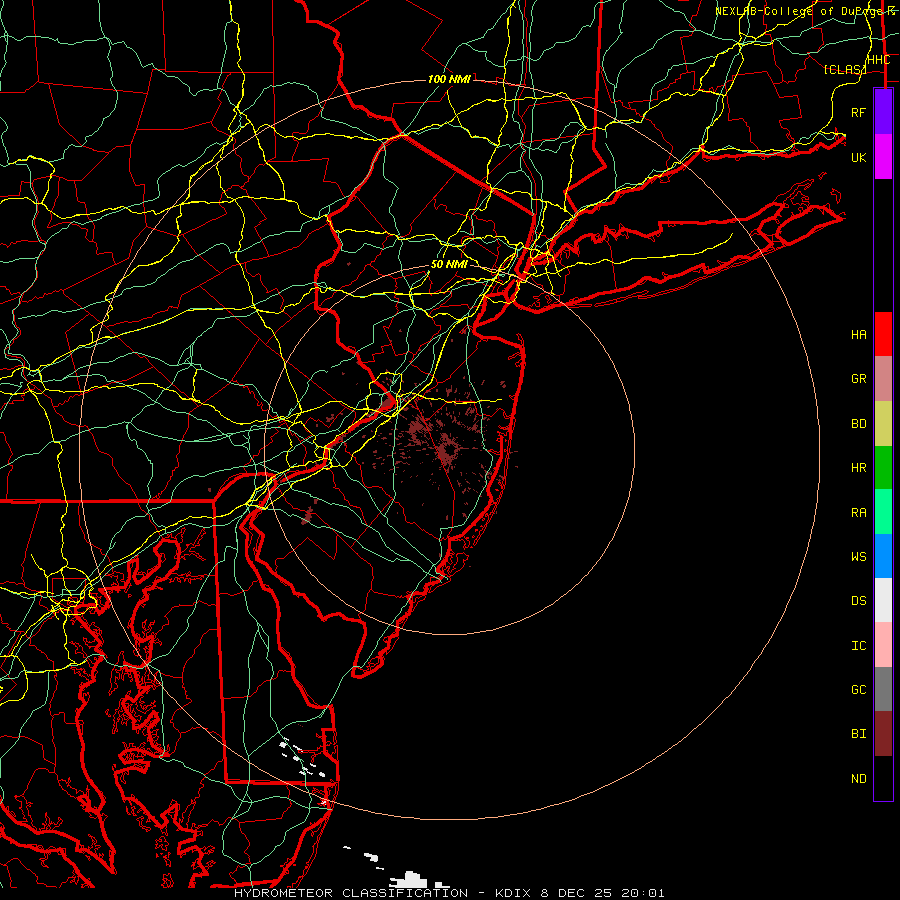Click the white DS color swatch
The image size is (900, 900).
click(883, 600)
